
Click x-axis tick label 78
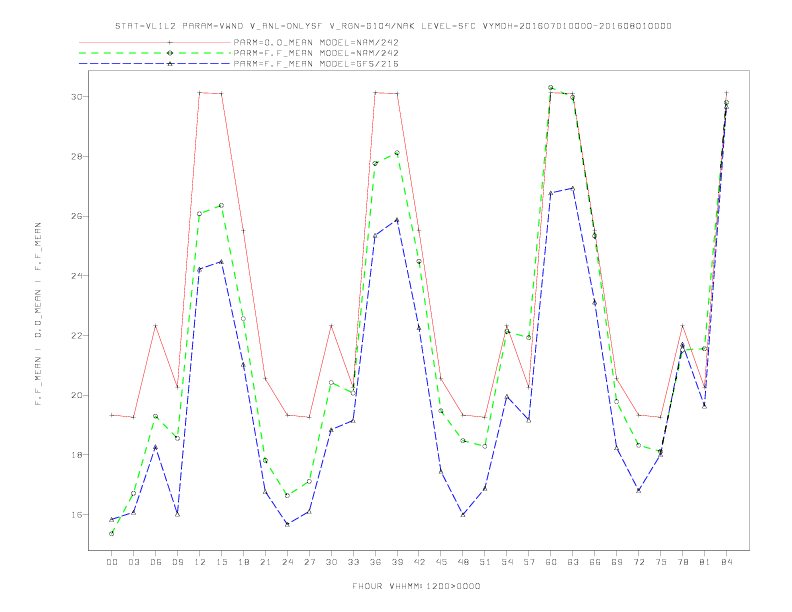(x=683, y=562)
